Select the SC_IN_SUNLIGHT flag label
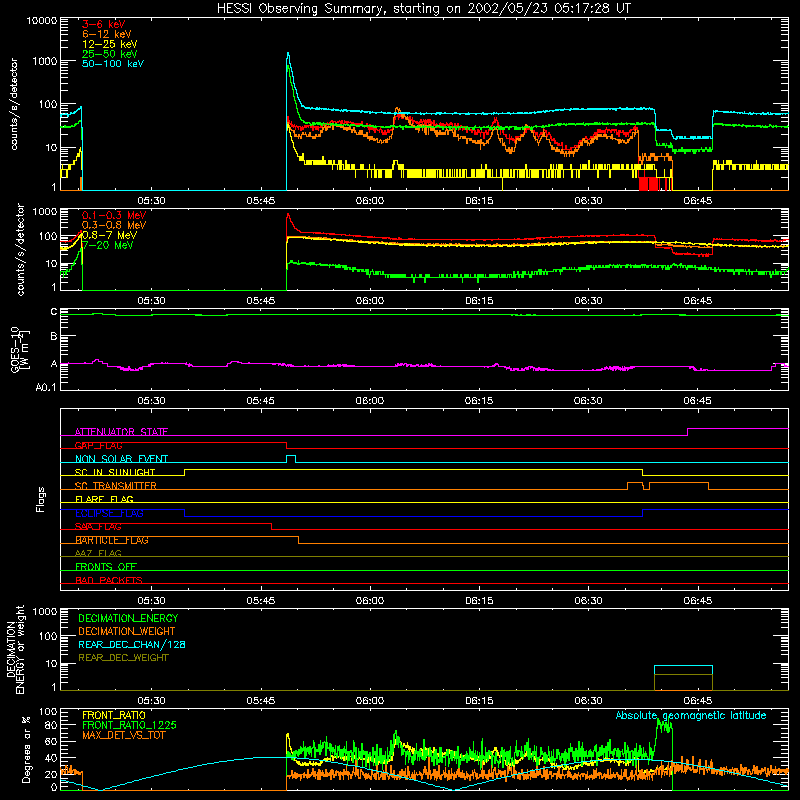 tap(115, 472)
